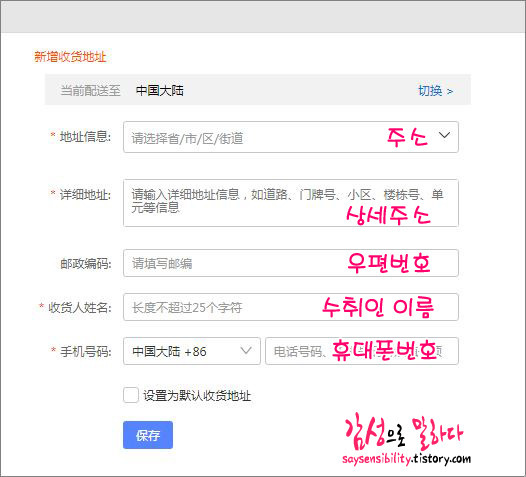Click the 邮政编码 field label
This screenshot has width=526, height=477.
point(86,264)
